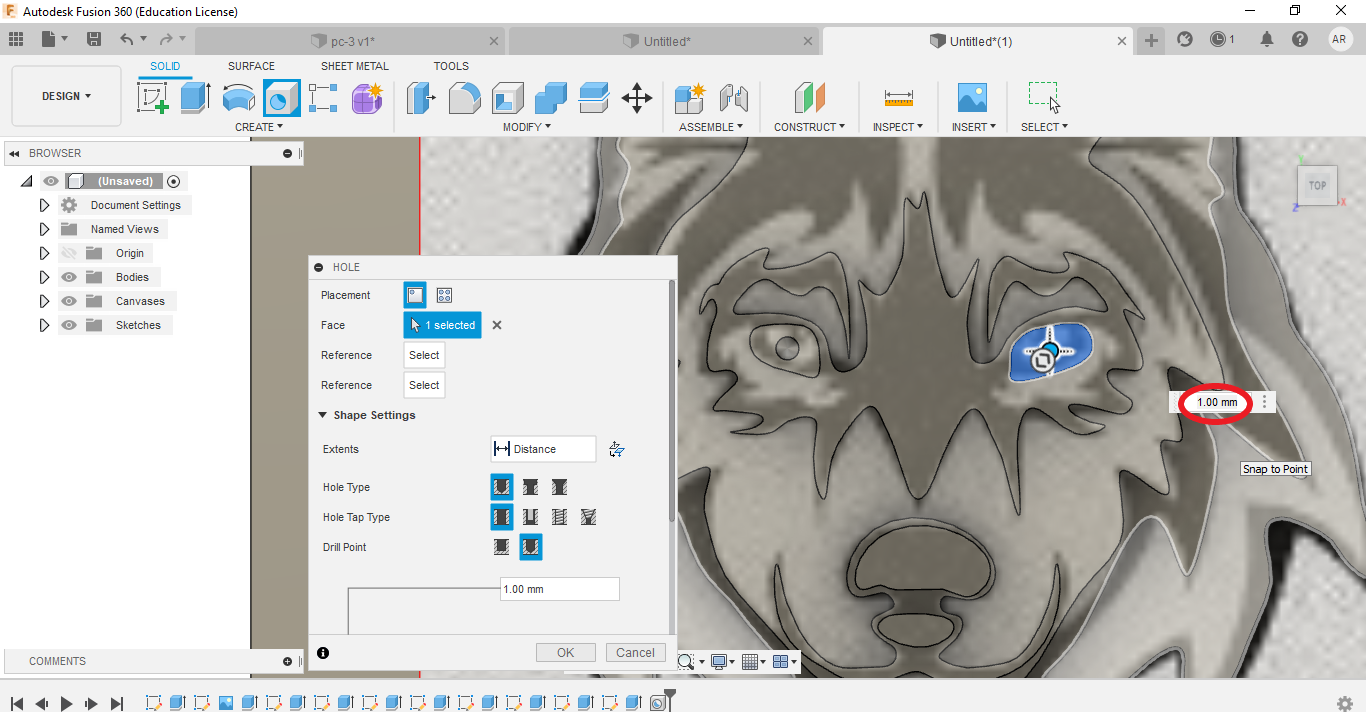1366x712 pixels.
Task: Open the ASSEMBLE dropdown menu
Action: (711, 127)
